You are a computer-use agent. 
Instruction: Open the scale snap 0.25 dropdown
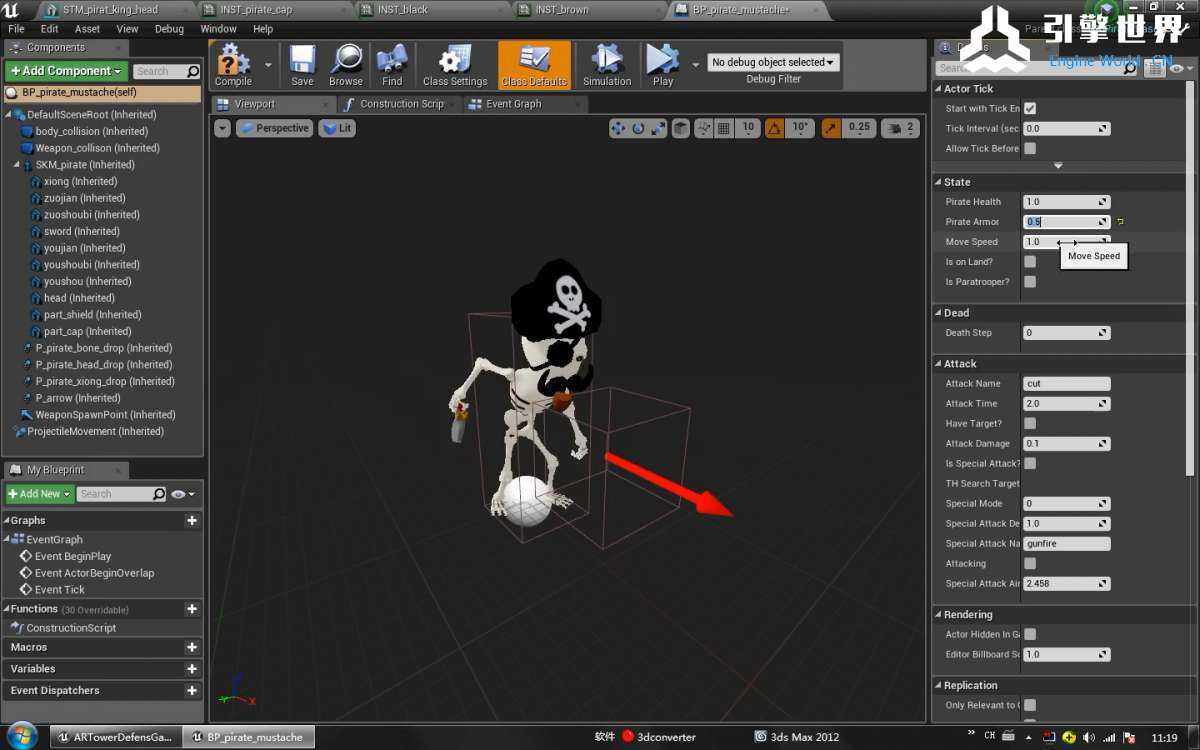tap(859, 128)
